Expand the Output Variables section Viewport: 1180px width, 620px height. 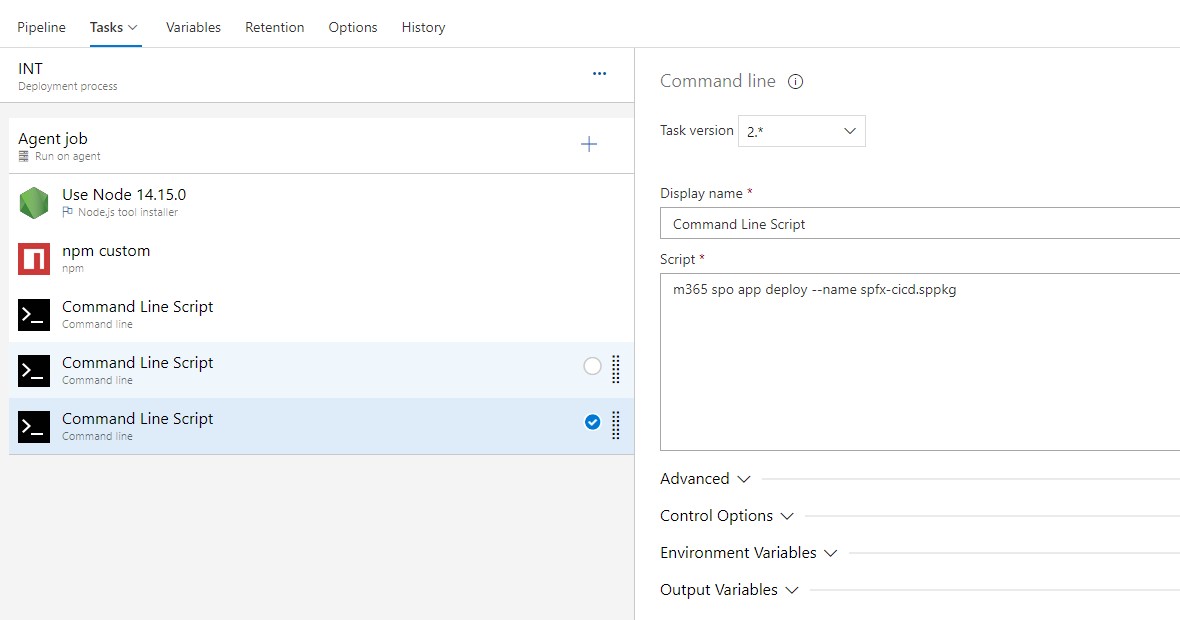729,590
